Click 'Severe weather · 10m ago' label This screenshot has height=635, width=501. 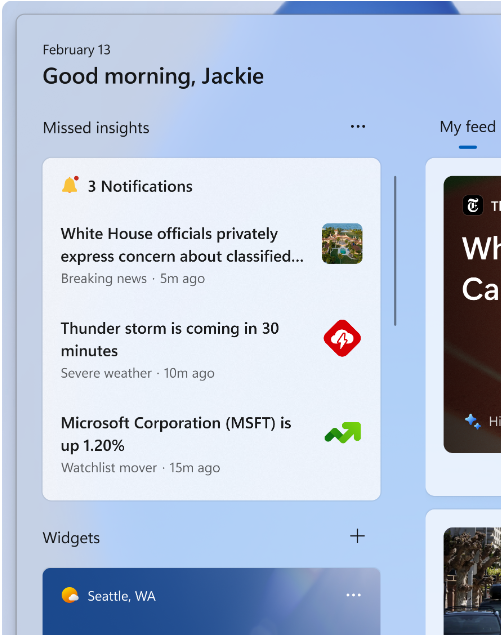pyautogui.click(x=138, y=373)
